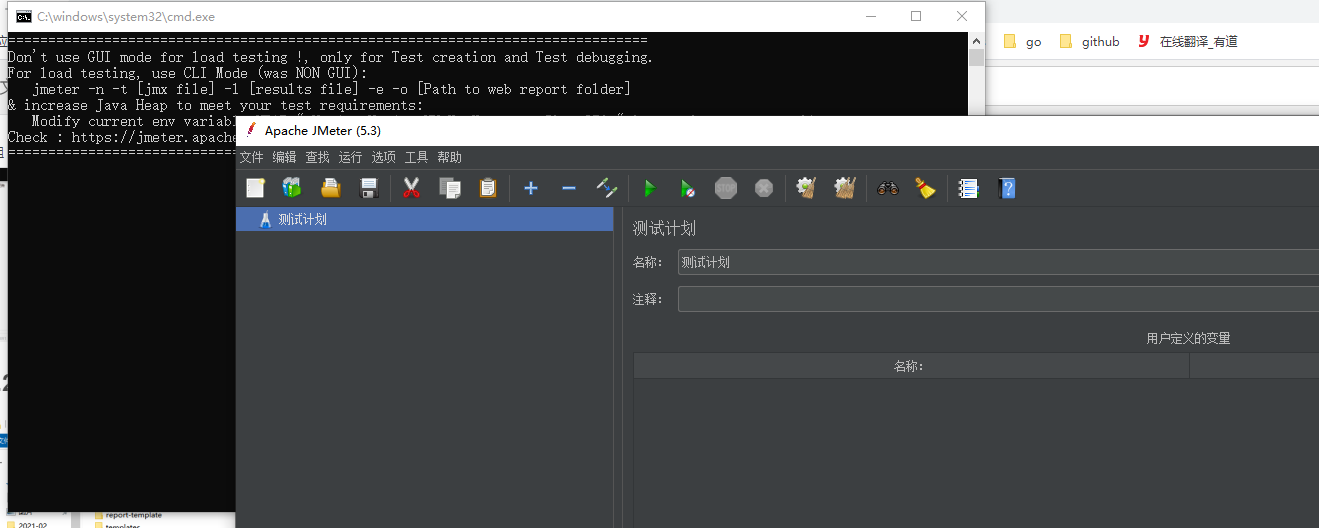This screenshot has height=528, width=1319.
Task: Open the Templates icon in JMeter toolbar
Action: [292, 188]
